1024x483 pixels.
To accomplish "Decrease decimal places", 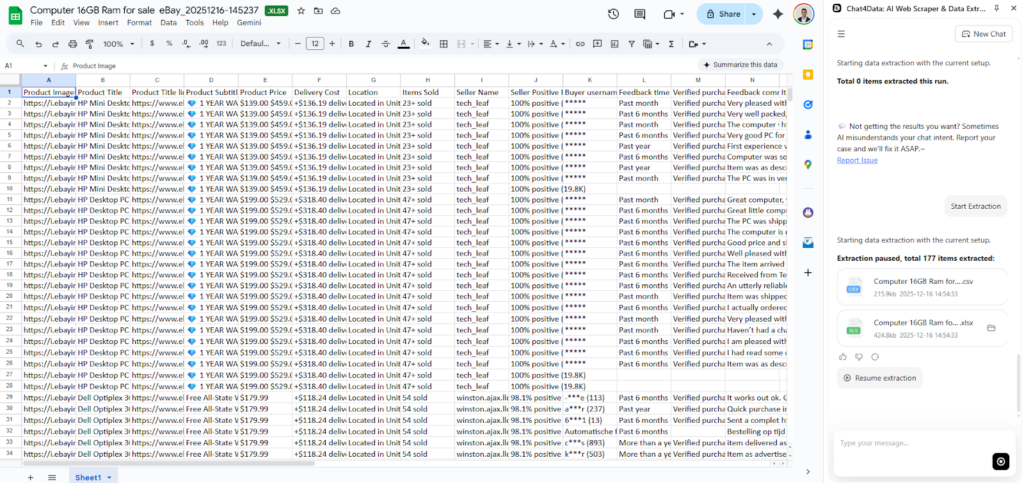I will [x=186, y=44].
